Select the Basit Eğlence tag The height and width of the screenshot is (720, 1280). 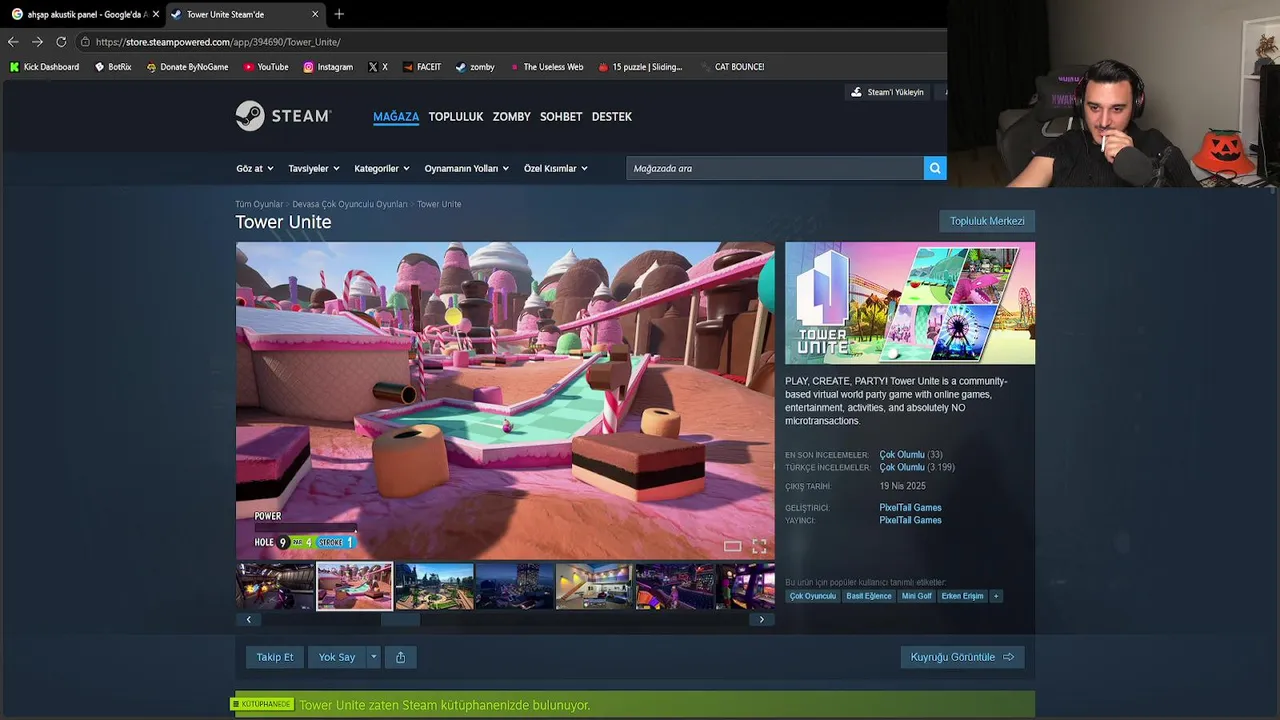point(869,596)
